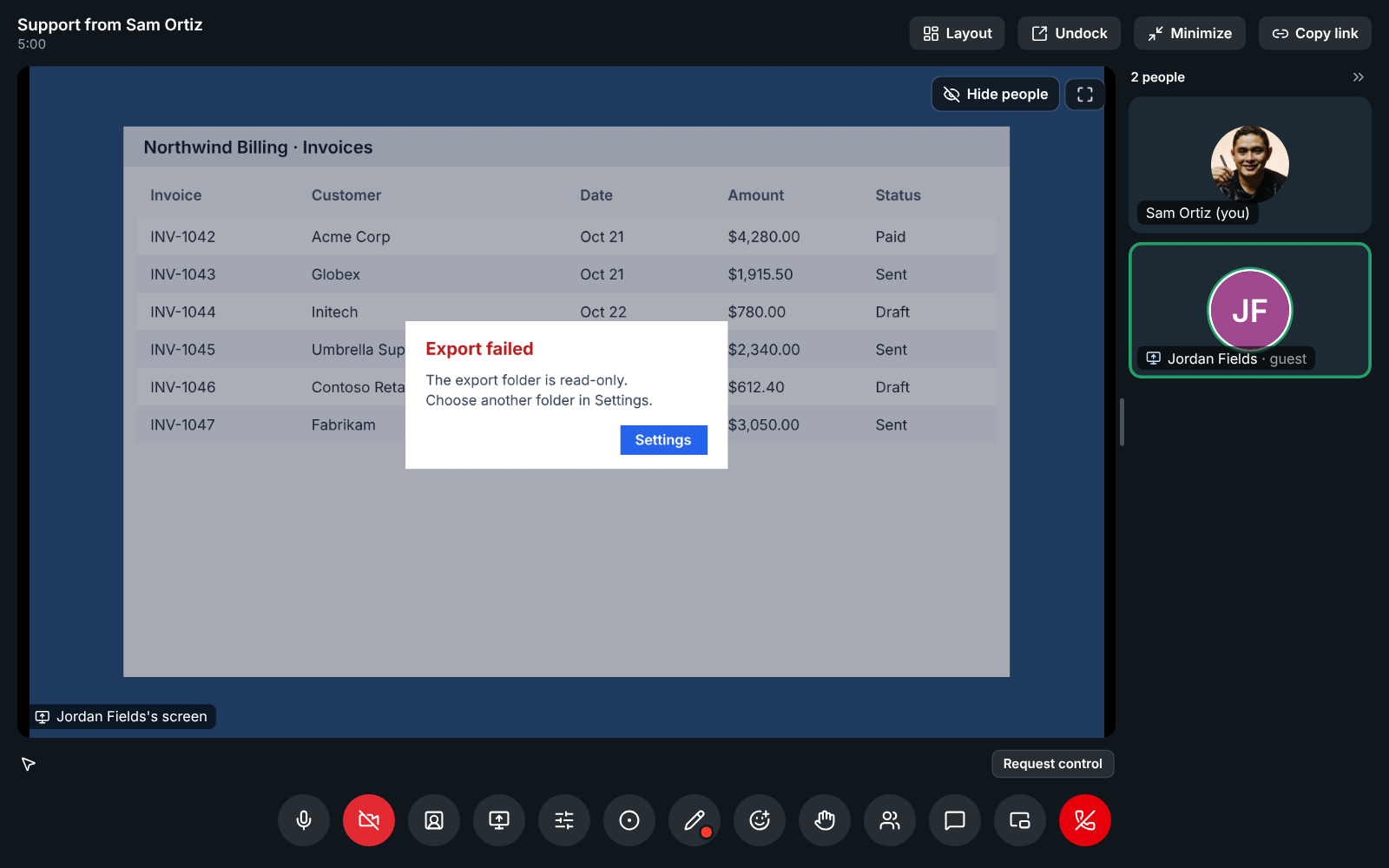
Task: Undock the call window
Action: coord(1070,33)
